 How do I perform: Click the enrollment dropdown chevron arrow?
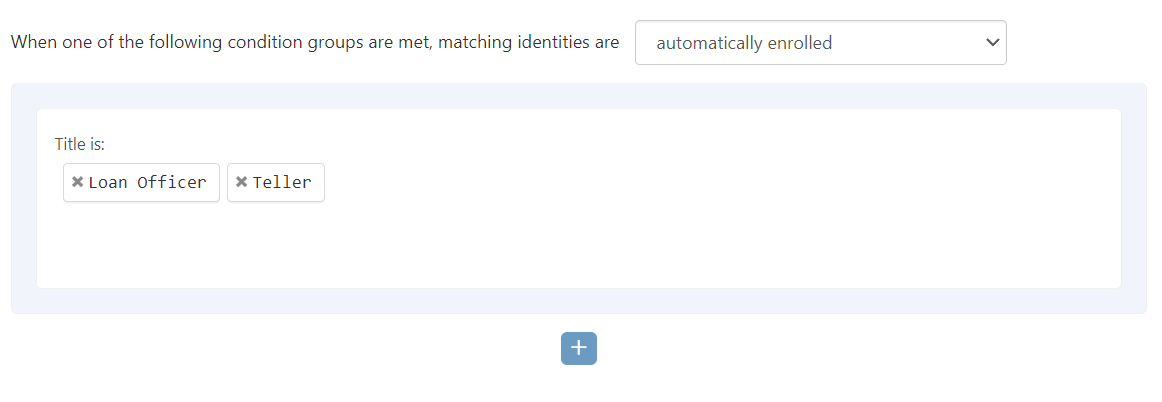[x=992, y=43]
